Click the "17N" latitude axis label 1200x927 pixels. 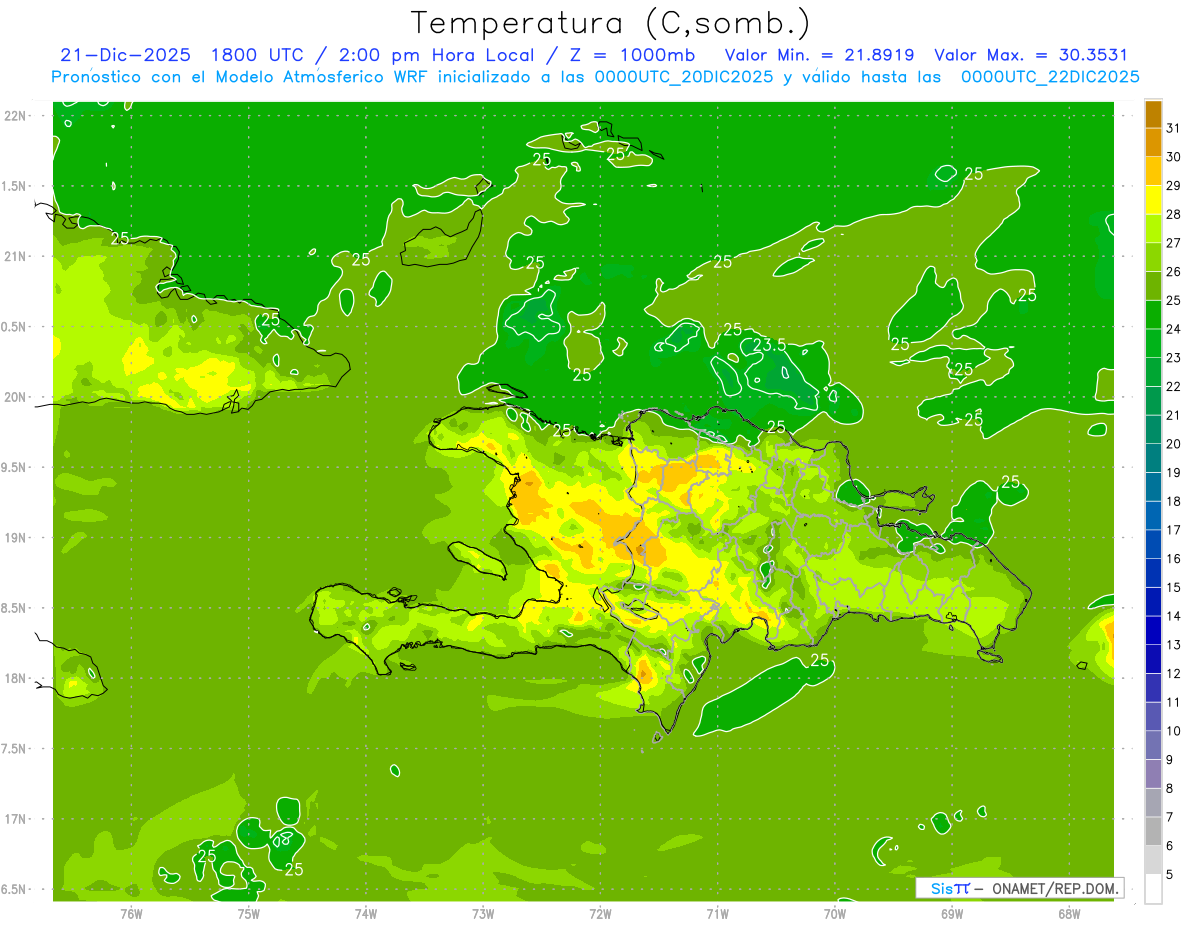(15, 820)
